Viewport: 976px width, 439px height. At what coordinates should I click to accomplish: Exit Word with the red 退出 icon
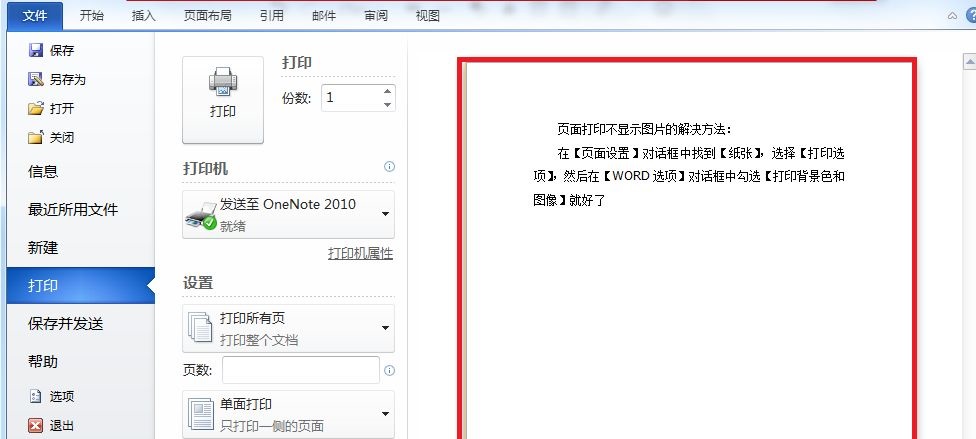[x=36, y=425]
